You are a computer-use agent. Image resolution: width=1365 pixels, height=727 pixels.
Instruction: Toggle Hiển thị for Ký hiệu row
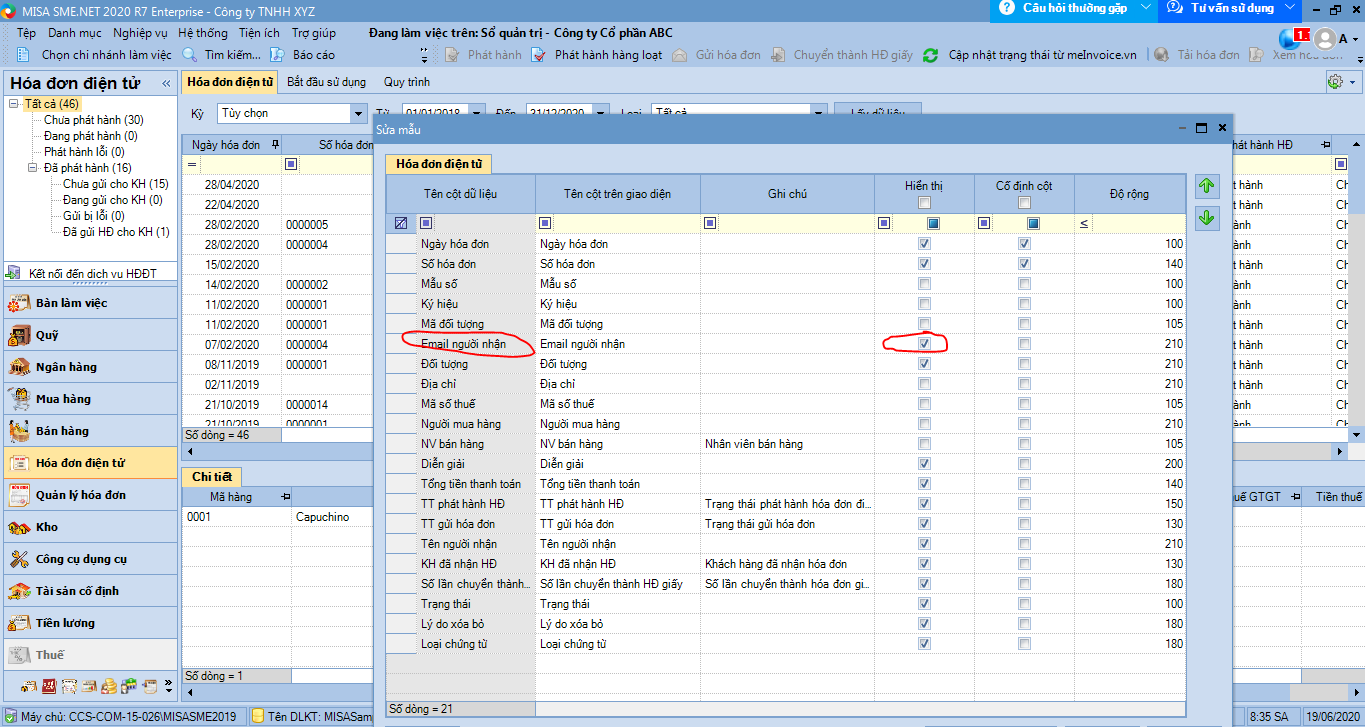coord(924,304)
